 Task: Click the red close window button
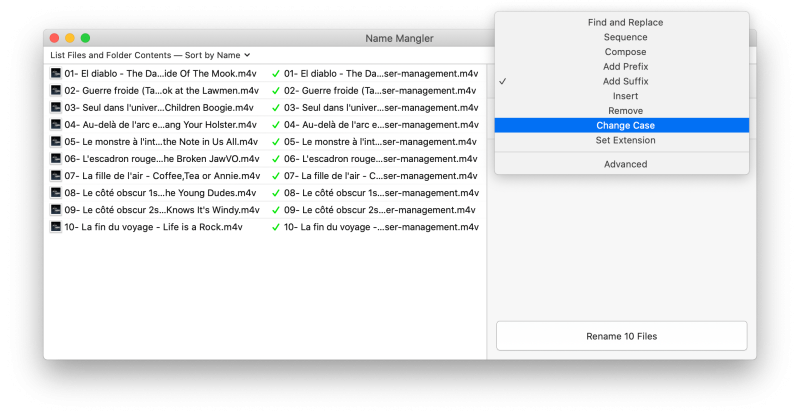point(55,38)
